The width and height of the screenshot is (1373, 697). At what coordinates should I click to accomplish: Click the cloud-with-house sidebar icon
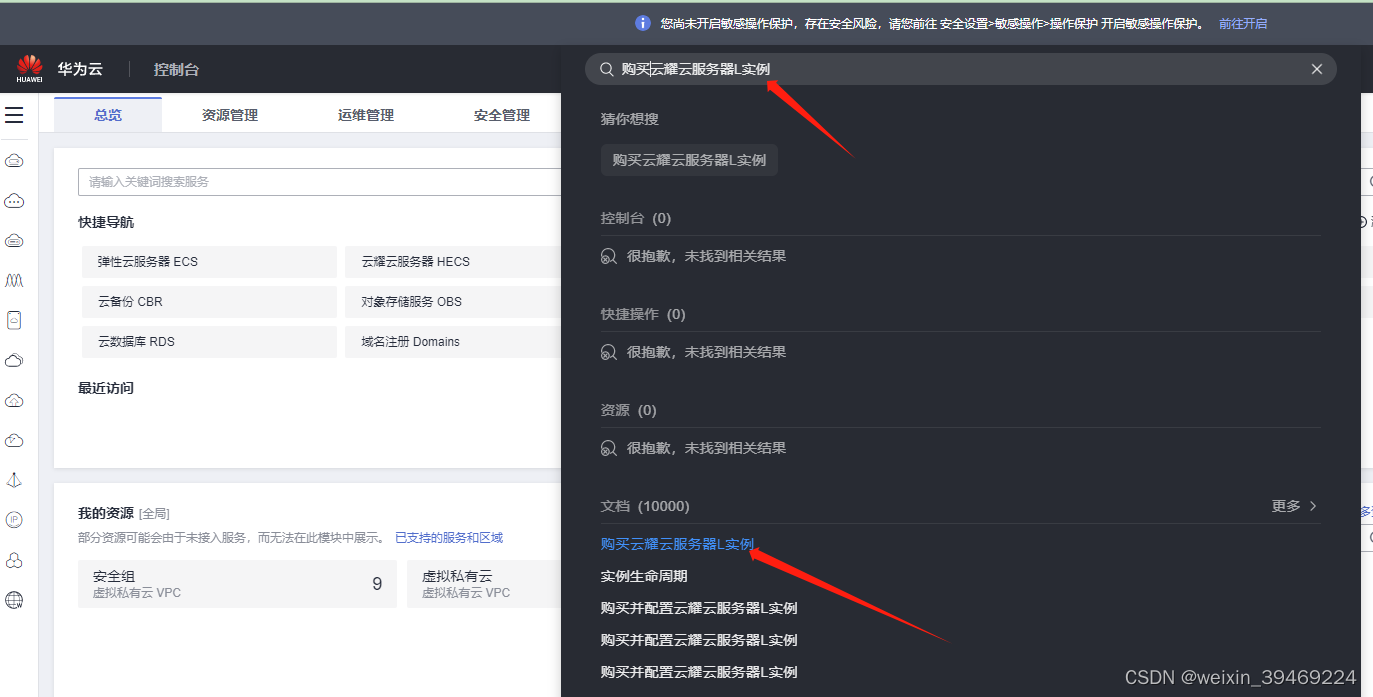(x=14, y=400)
